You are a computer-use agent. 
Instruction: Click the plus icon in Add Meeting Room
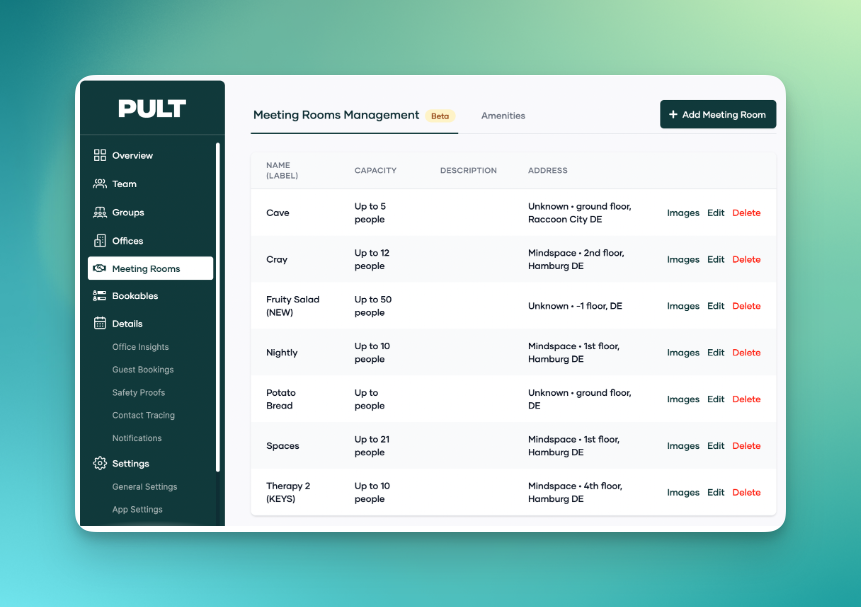673,114
